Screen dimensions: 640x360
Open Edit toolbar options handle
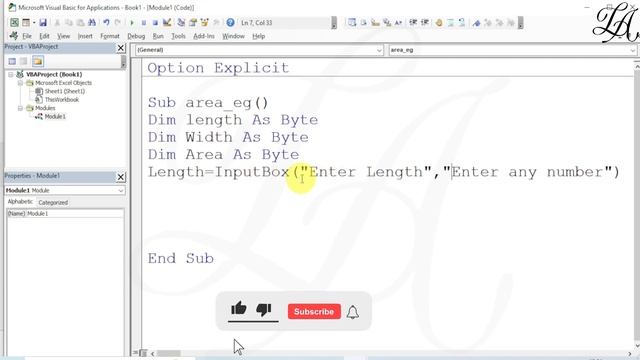[x=520, y=23]
